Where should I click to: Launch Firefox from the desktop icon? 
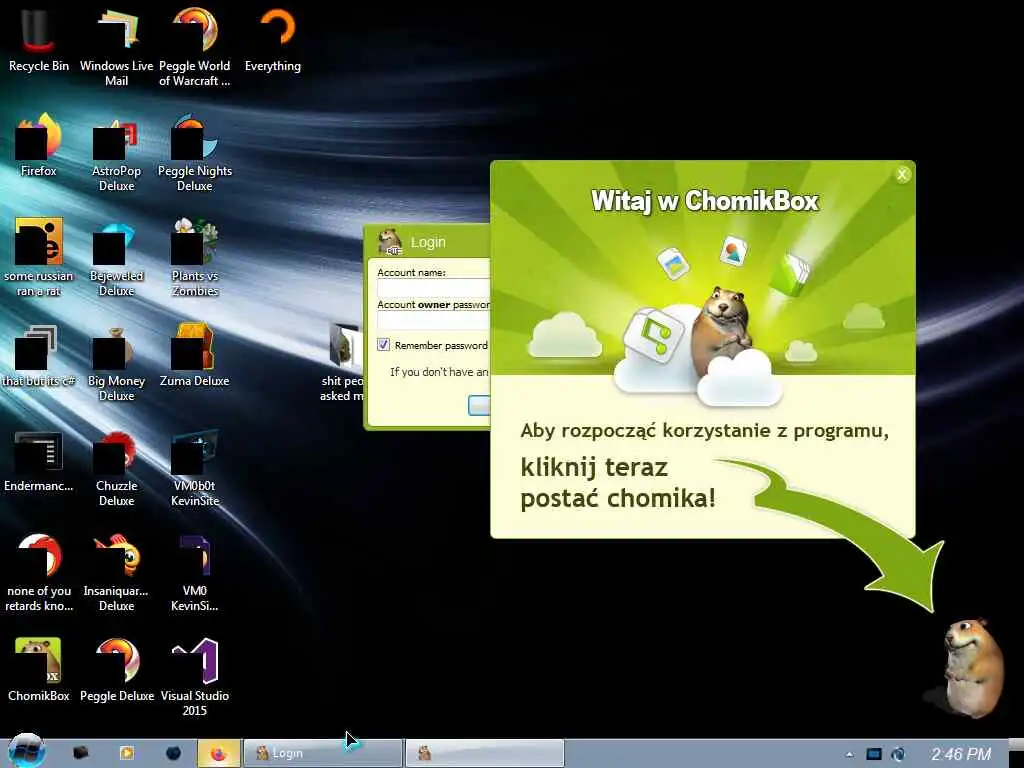click(39, 145)
